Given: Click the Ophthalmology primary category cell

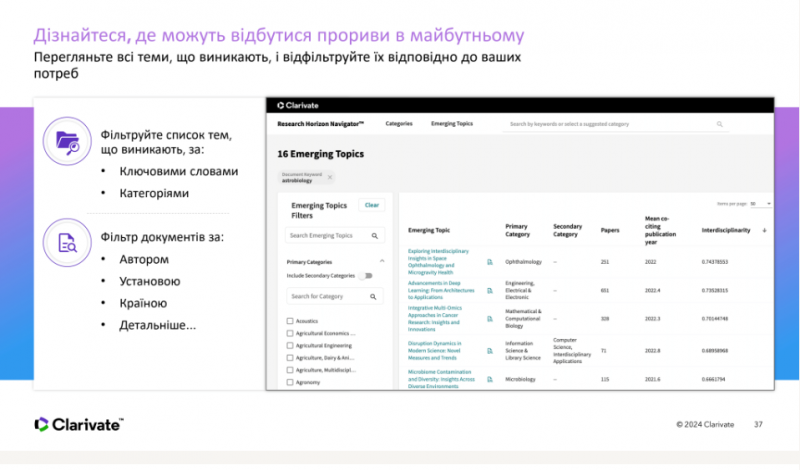Looking at the screenshot, I should coord(523,262).
